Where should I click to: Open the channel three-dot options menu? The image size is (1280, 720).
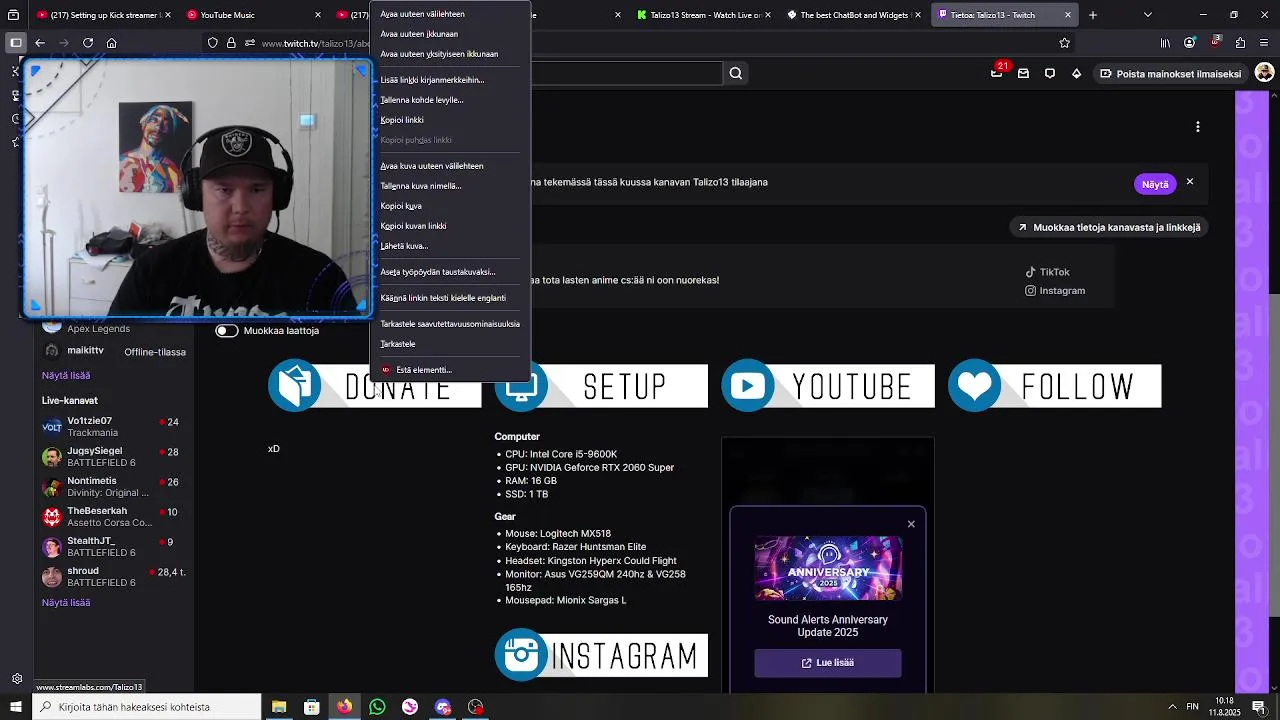click(x=1198, y=127)
